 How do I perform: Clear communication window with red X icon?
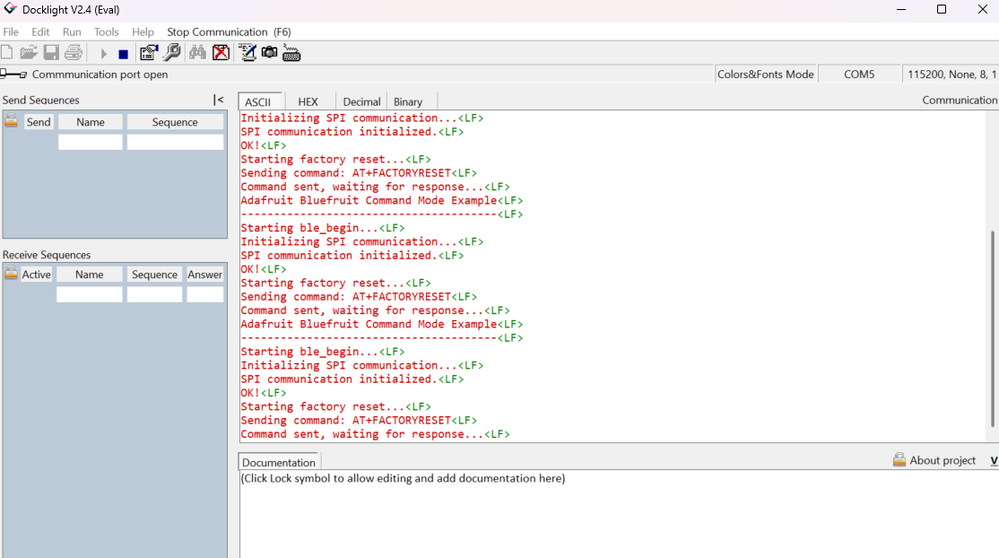click(x=220, y=53)
